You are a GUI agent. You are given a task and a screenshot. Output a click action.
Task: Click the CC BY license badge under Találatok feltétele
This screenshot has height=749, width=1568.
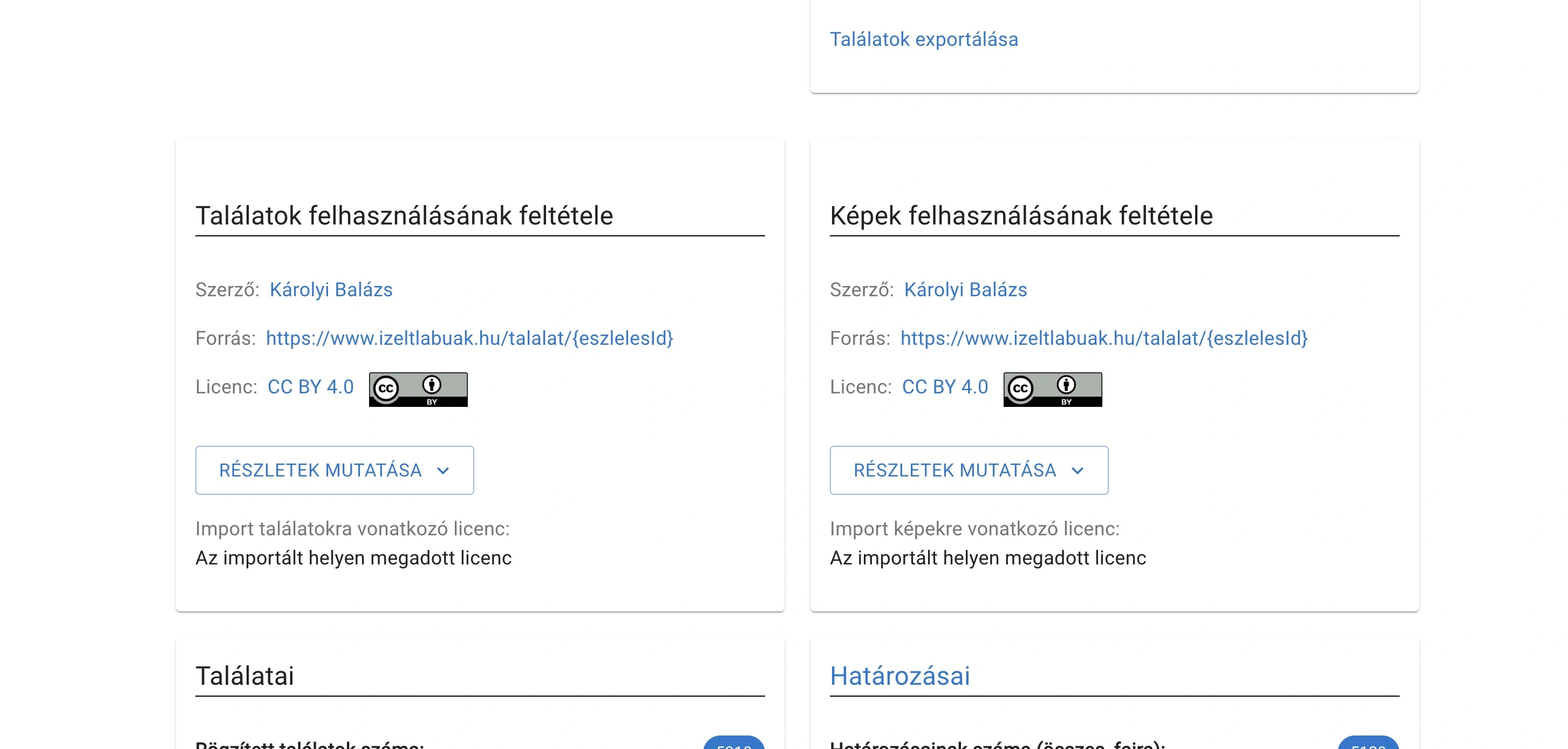418,389
